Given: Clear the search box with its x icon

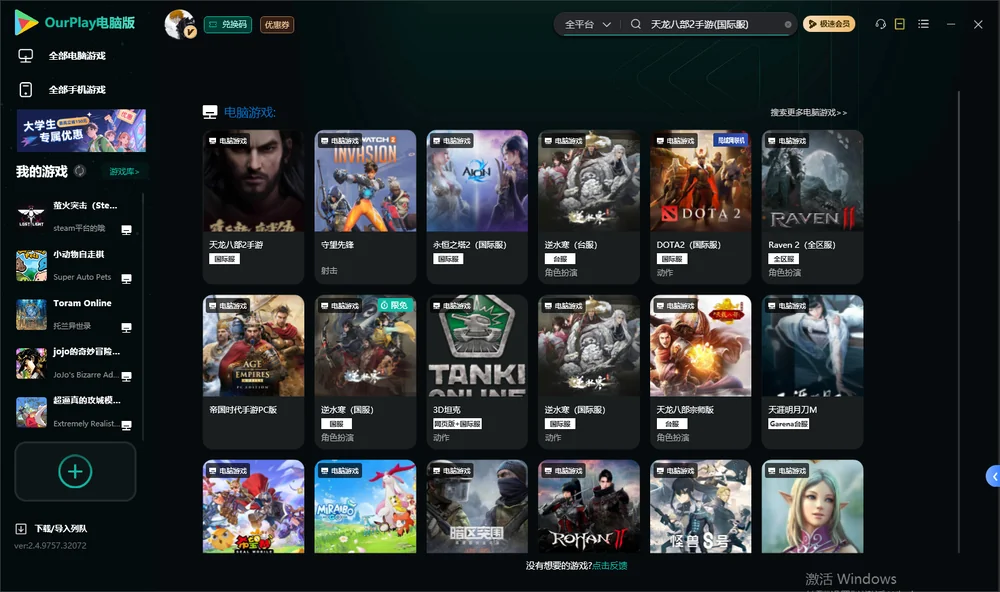Looking at the screenshot, I should click(x=788, y=25).
